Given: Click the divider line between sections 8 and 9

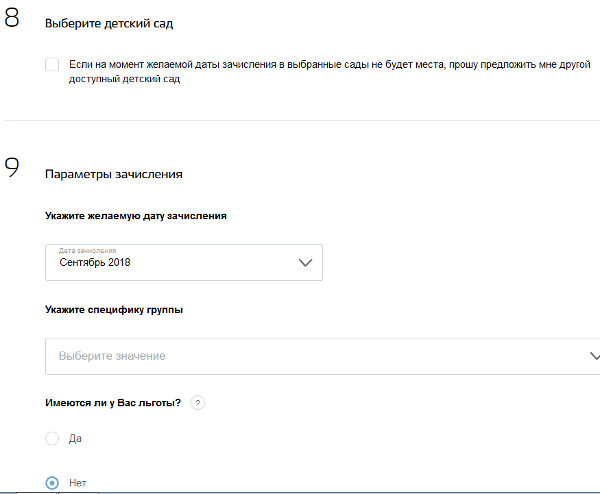Looking at the screenshot, I should coord(300,121).
